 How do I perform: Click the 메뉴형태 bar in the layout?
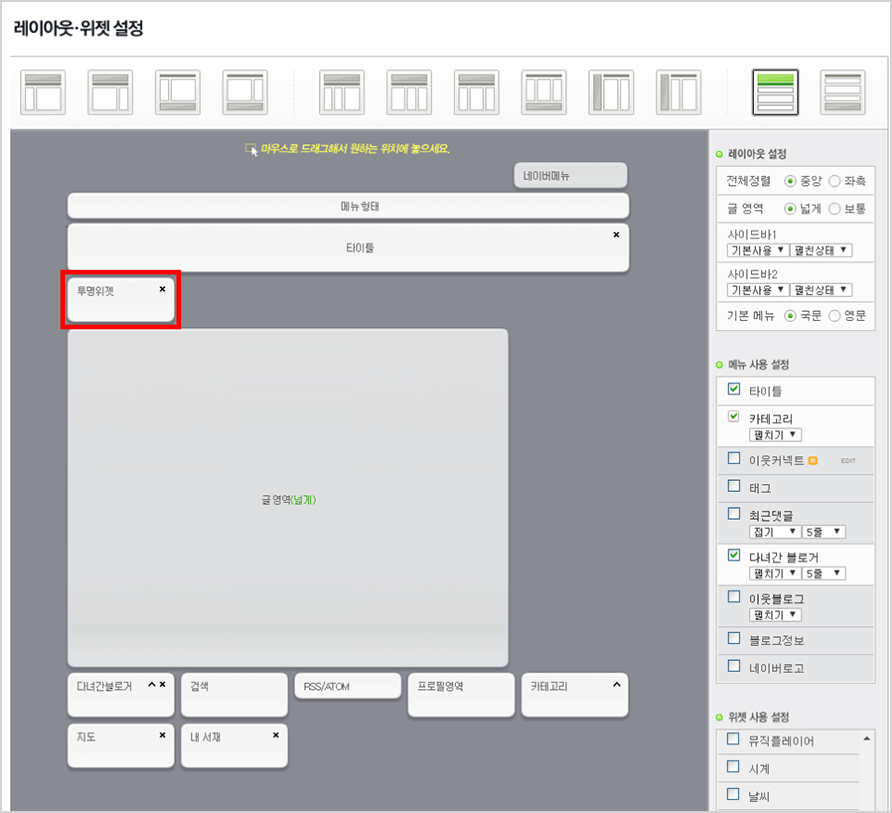pyautogui.click(x=348, y=207)
